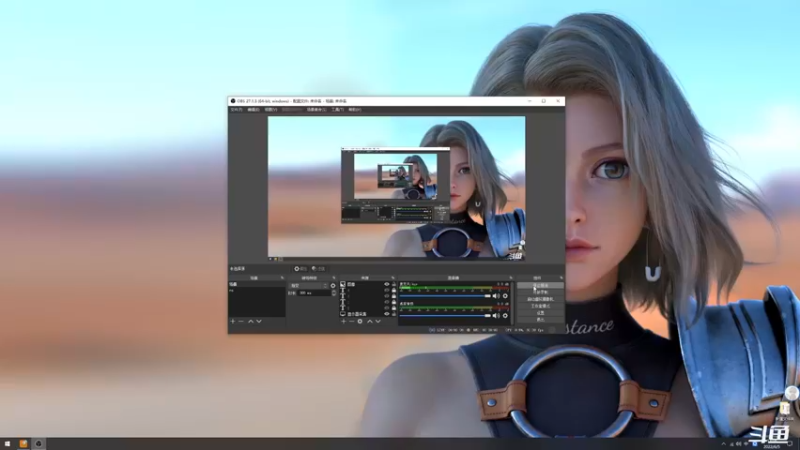This screenshot has width=800, height=450.
Task: Open the 工具(T) menu
Action: pos(337,110)
